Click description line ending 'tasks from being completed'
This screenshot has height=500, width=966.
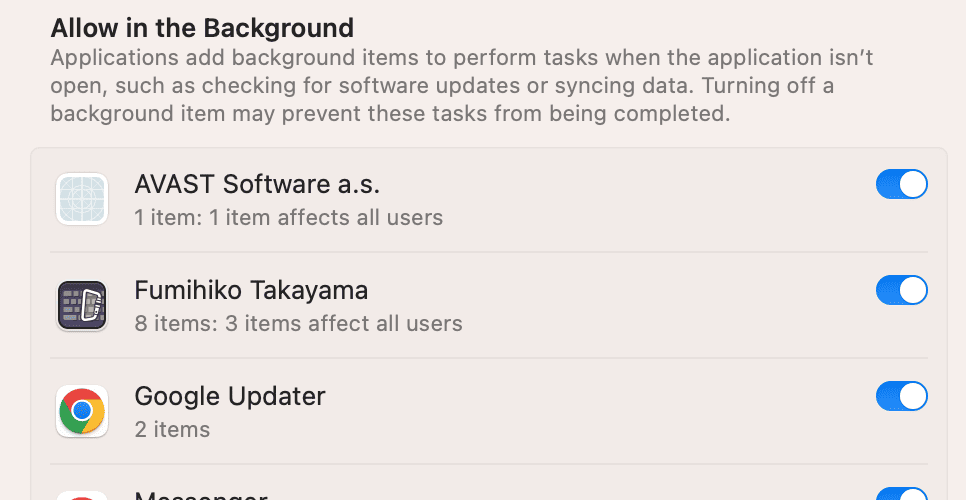click(390, 113)
